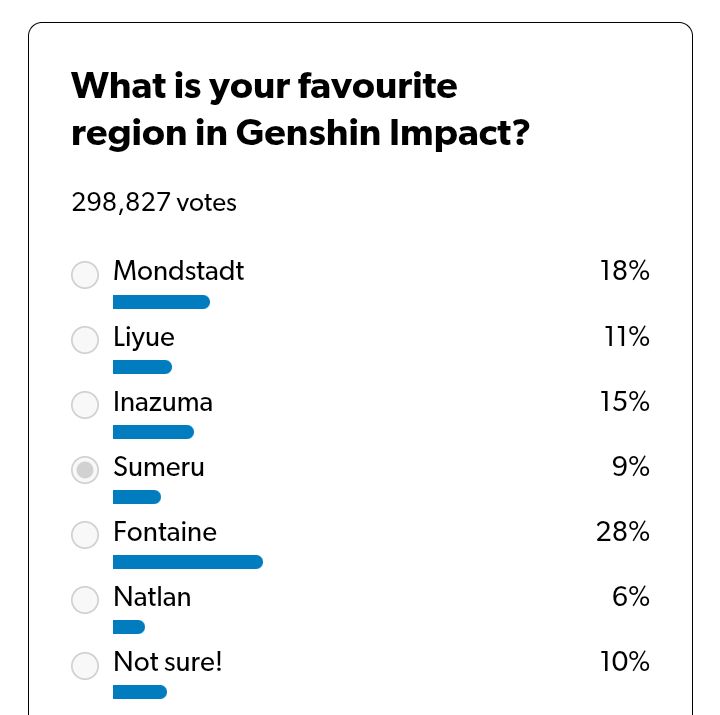Click the Sumeru option label
Viewport: 720px width, 715px height.
pyautogui.click(x=159, y=467)
